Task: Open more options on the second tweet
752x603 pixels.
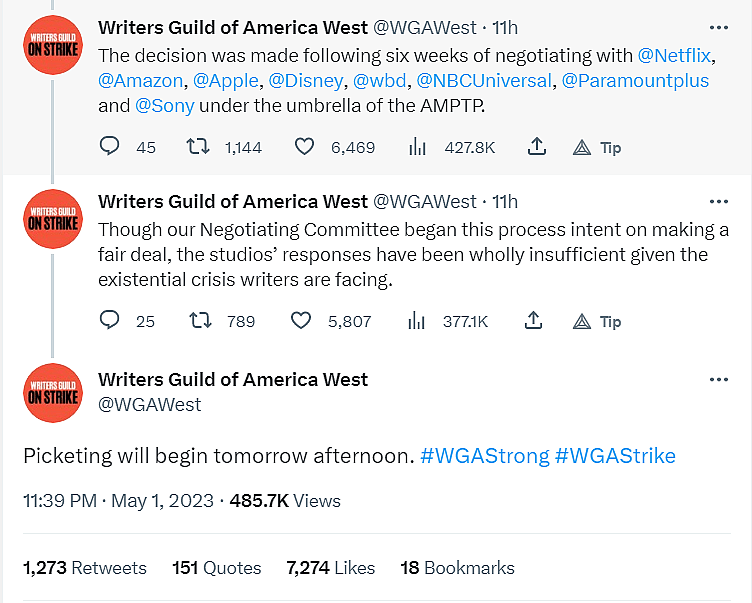Action: click(718, 201)
